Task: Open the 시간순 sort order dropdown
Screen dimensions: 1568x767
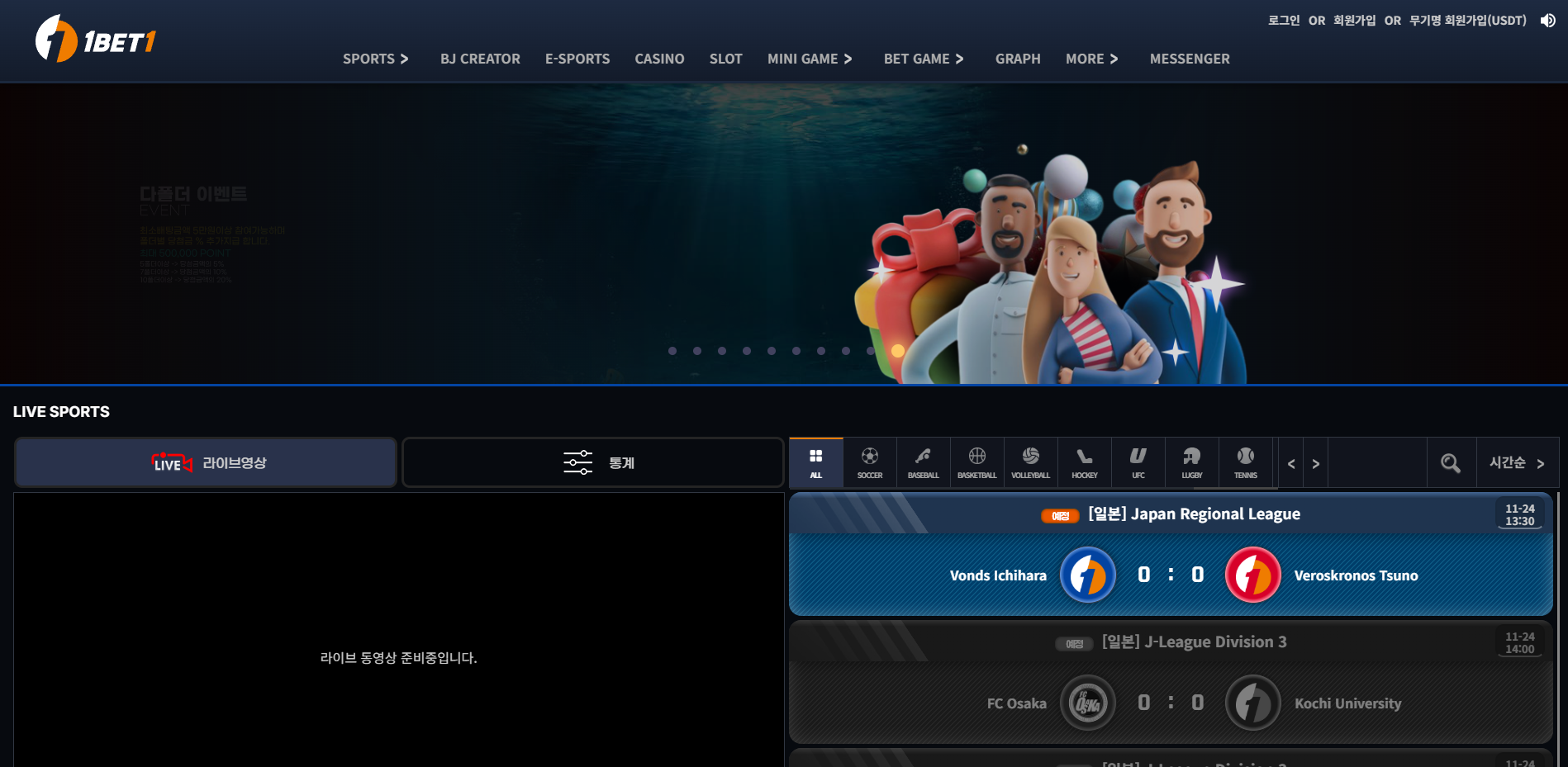Action: point(1517,463)
